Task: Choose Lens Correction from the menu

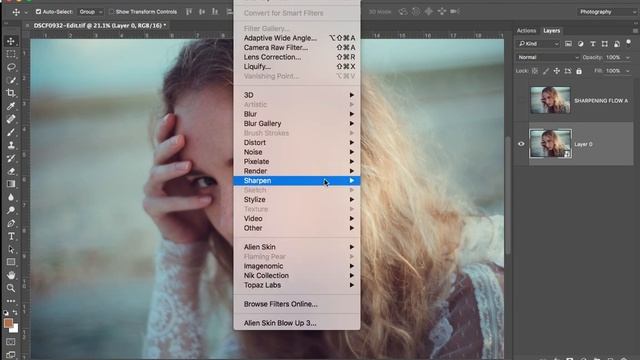Action: 297,57
